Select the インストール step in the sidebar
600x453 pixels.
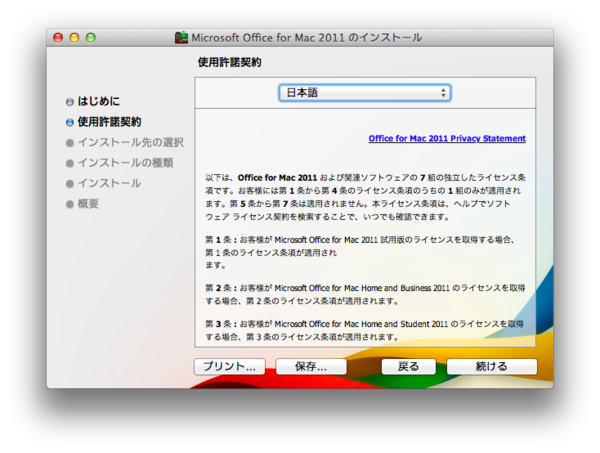coord(109,183)
